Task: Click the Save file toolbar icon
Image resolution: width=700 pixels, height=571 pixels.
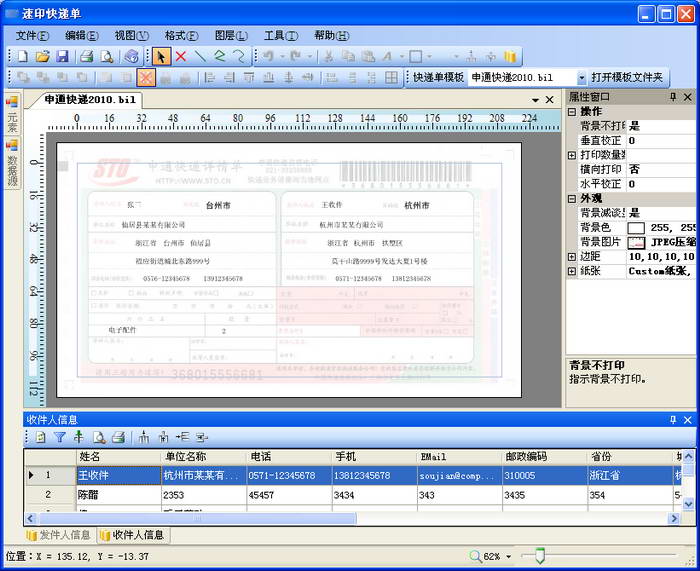Action: point(62,57)
